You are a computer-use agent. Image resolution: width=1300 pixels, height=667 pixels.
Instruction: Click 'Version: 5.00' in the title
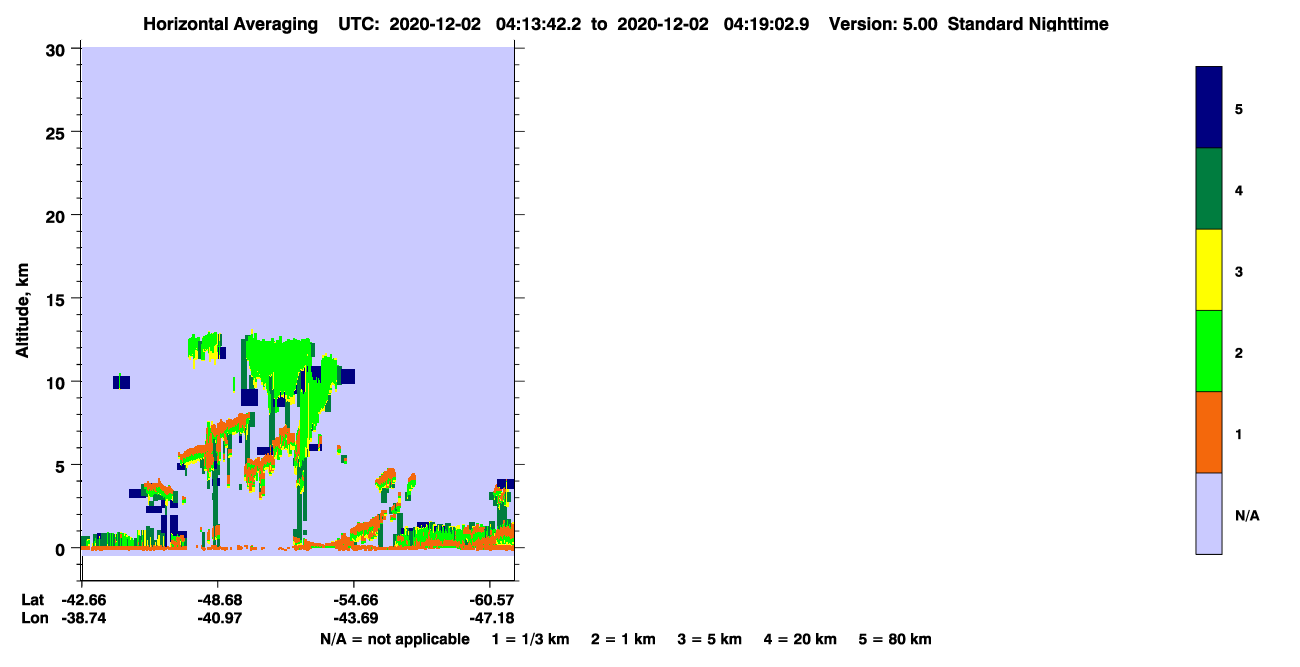tap(883, 24)
